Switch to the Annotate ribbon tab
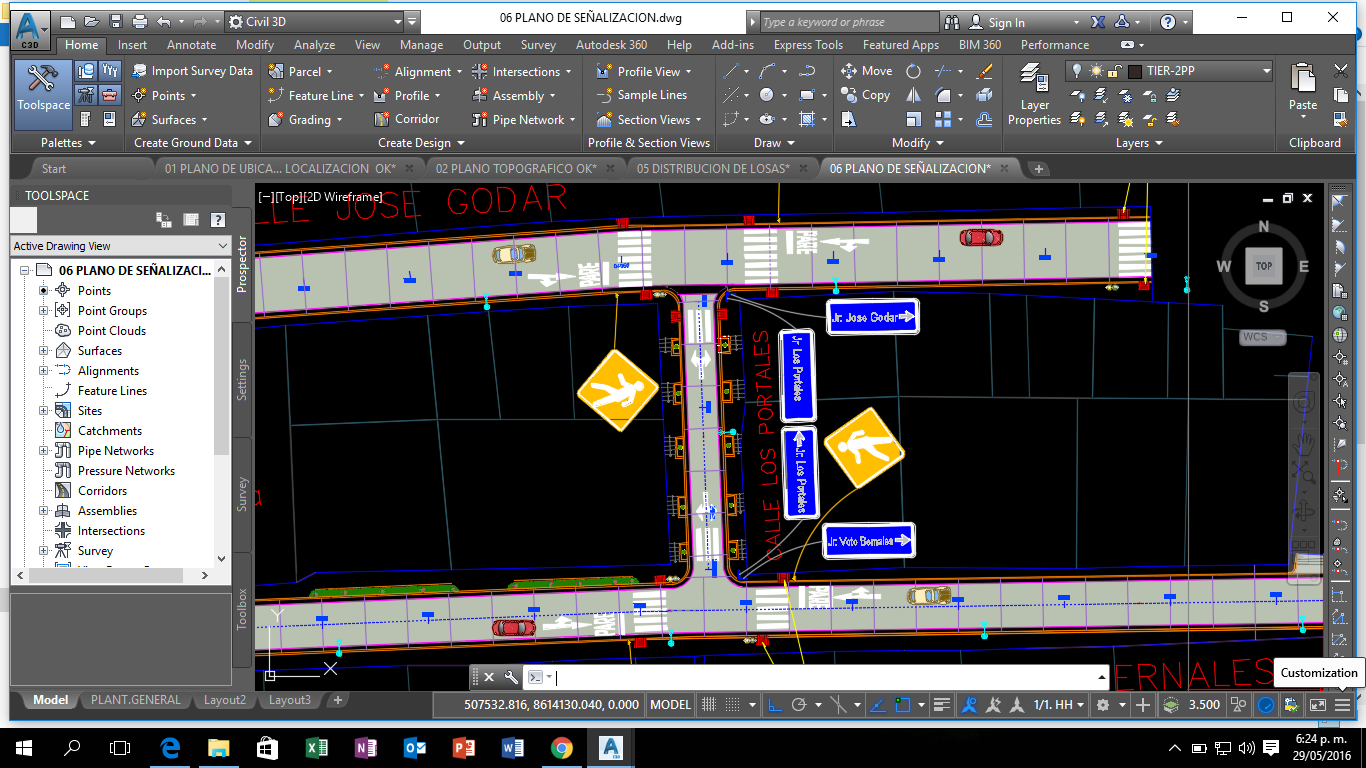The image size is (1366, 768). [190, 44]
